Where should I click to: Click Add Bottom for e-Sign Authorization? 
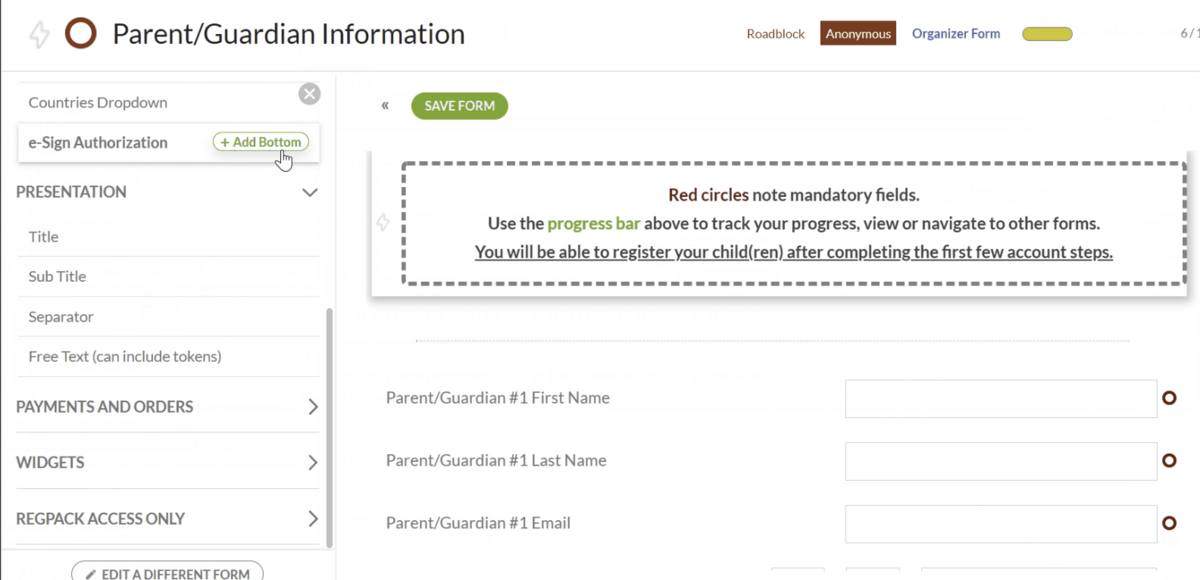260,143
